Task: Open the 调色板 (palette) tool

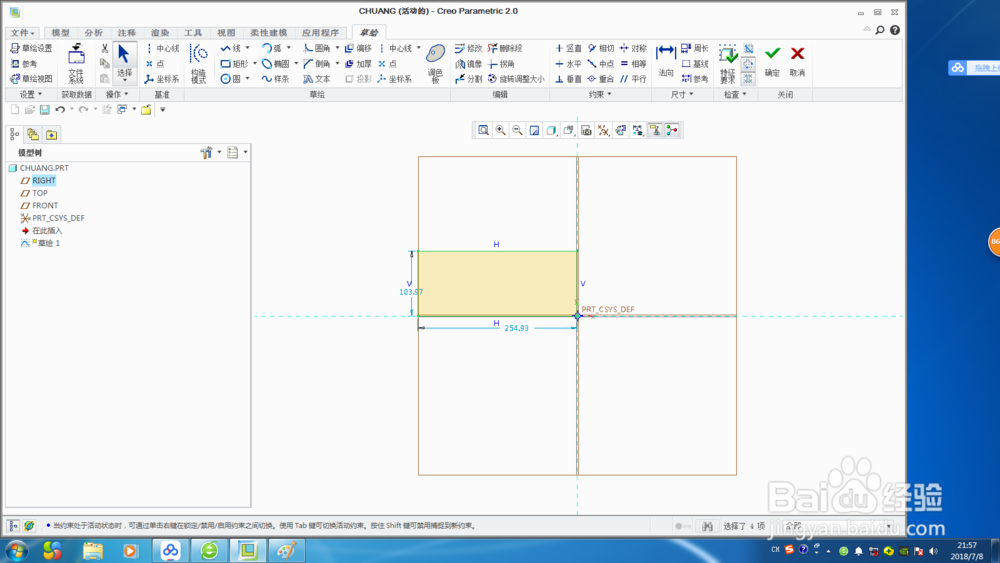Action: 436,64
